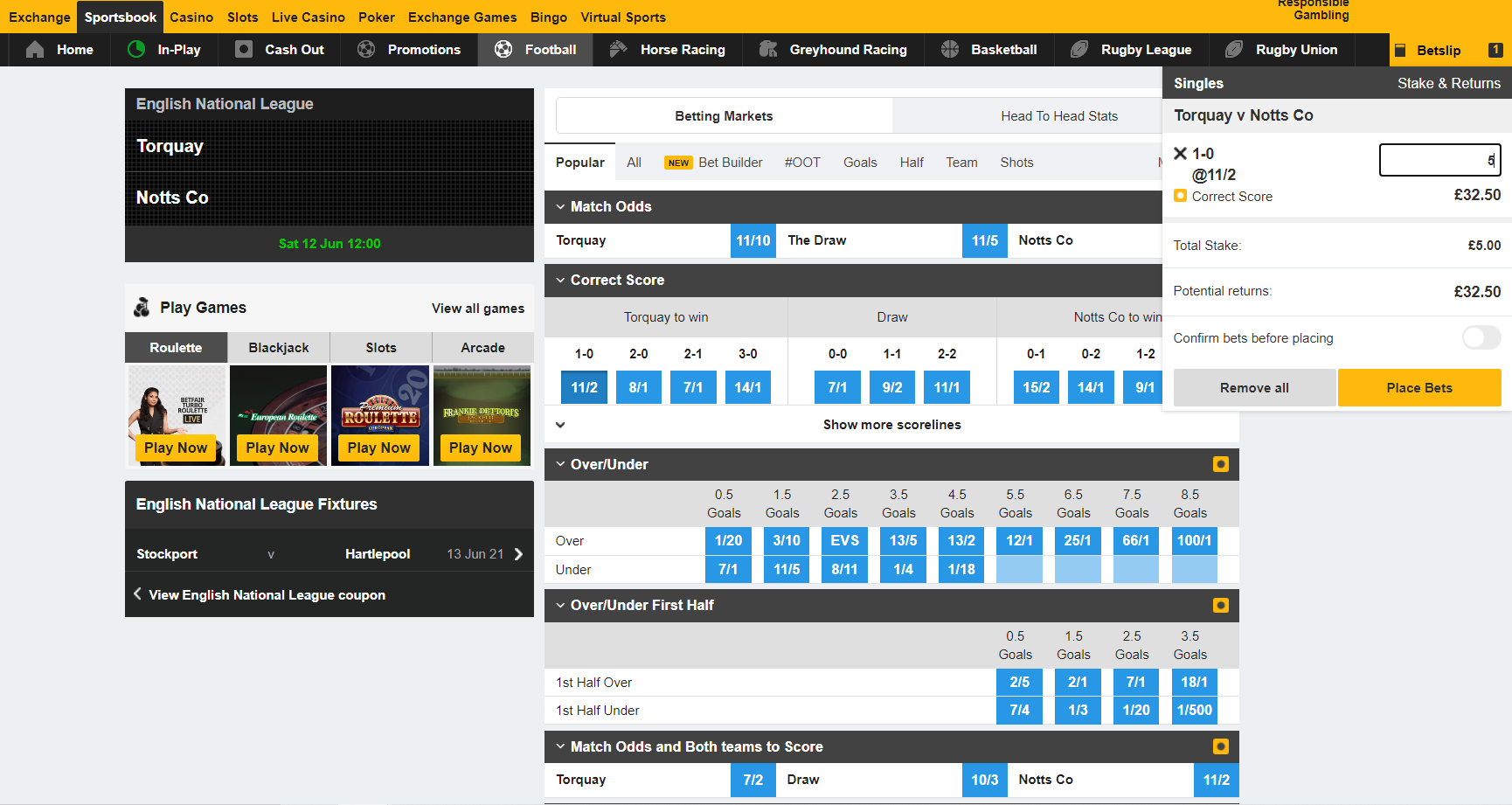Open the Promotions section
The image size is (1512, 805).
point(364,49)
